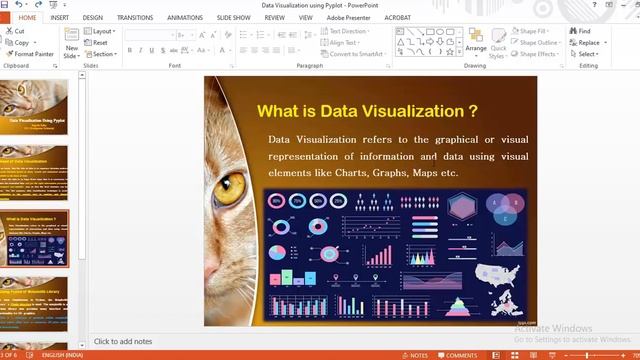The image size is (640, 360).
Task: Redo the last action
Action: point(38,4)
